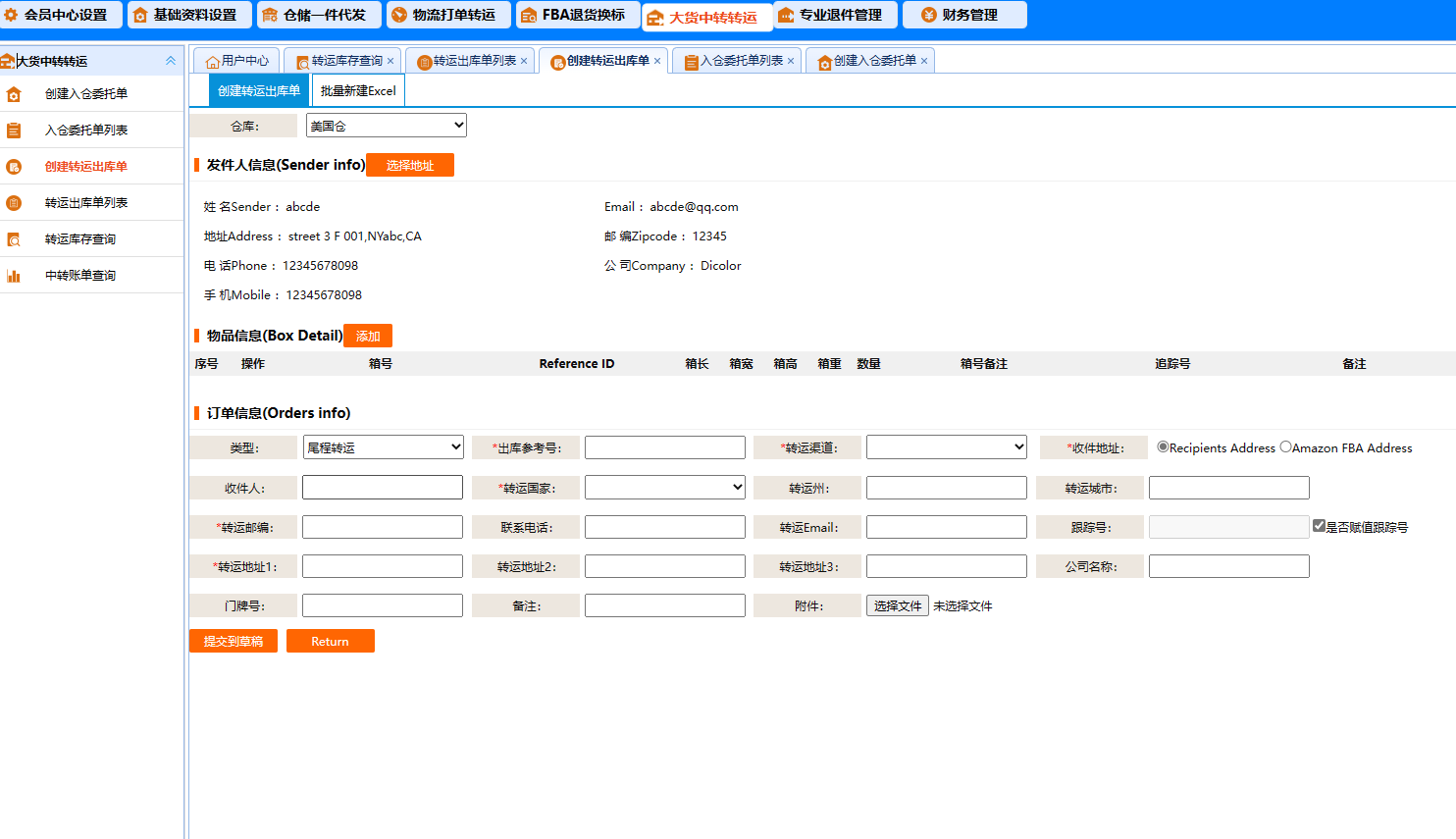Screen dimensions: 1456x839
Task: Close the 转运库存查询 tab
Action: coord(390,61)
